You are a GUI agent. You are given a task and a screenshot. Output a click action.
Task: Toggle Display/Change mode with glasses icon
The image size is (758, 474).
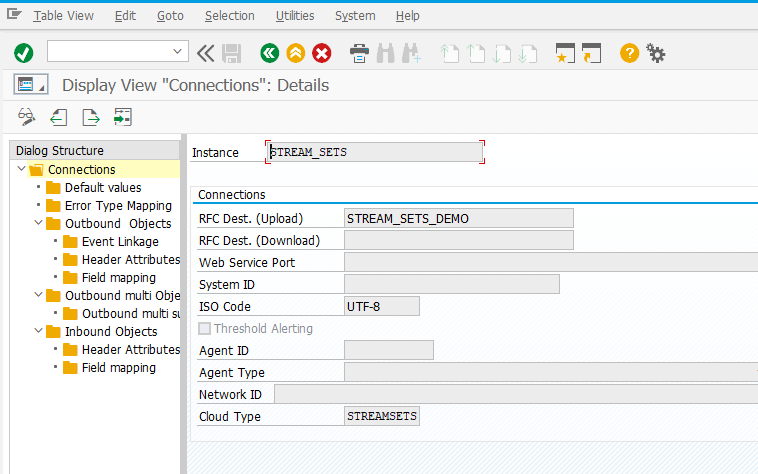[26, 117]
